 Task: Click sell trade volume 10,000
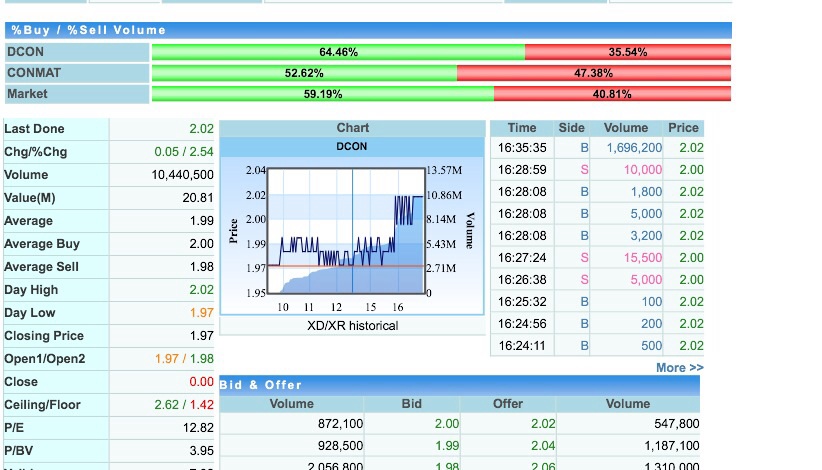coord(643,170)
